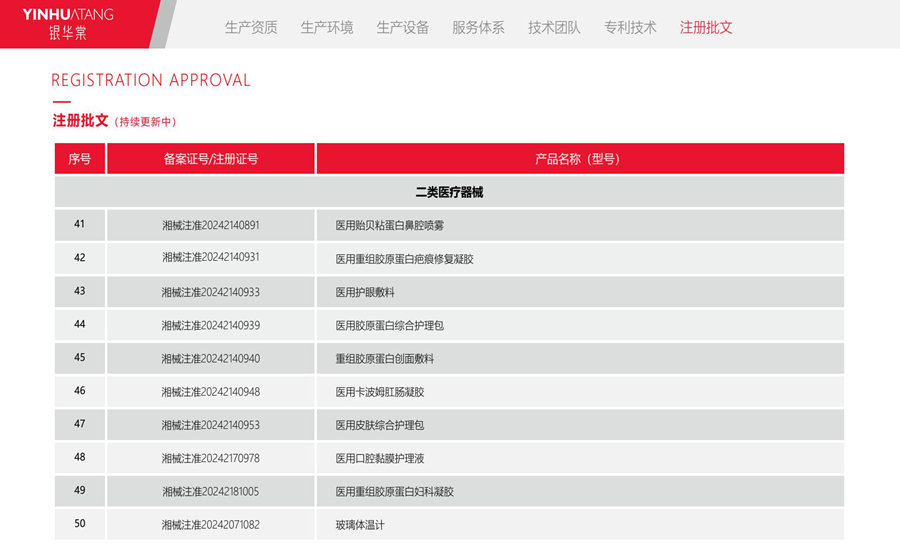Viewport: 900px width, 552px height.
Task: Click the 备案证号/注册证号 column header
Action: (x=211, y=159)
